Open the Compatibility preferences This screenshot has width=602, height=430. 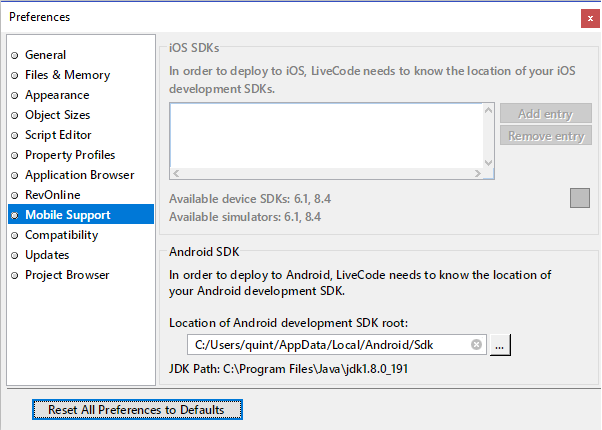61,235
